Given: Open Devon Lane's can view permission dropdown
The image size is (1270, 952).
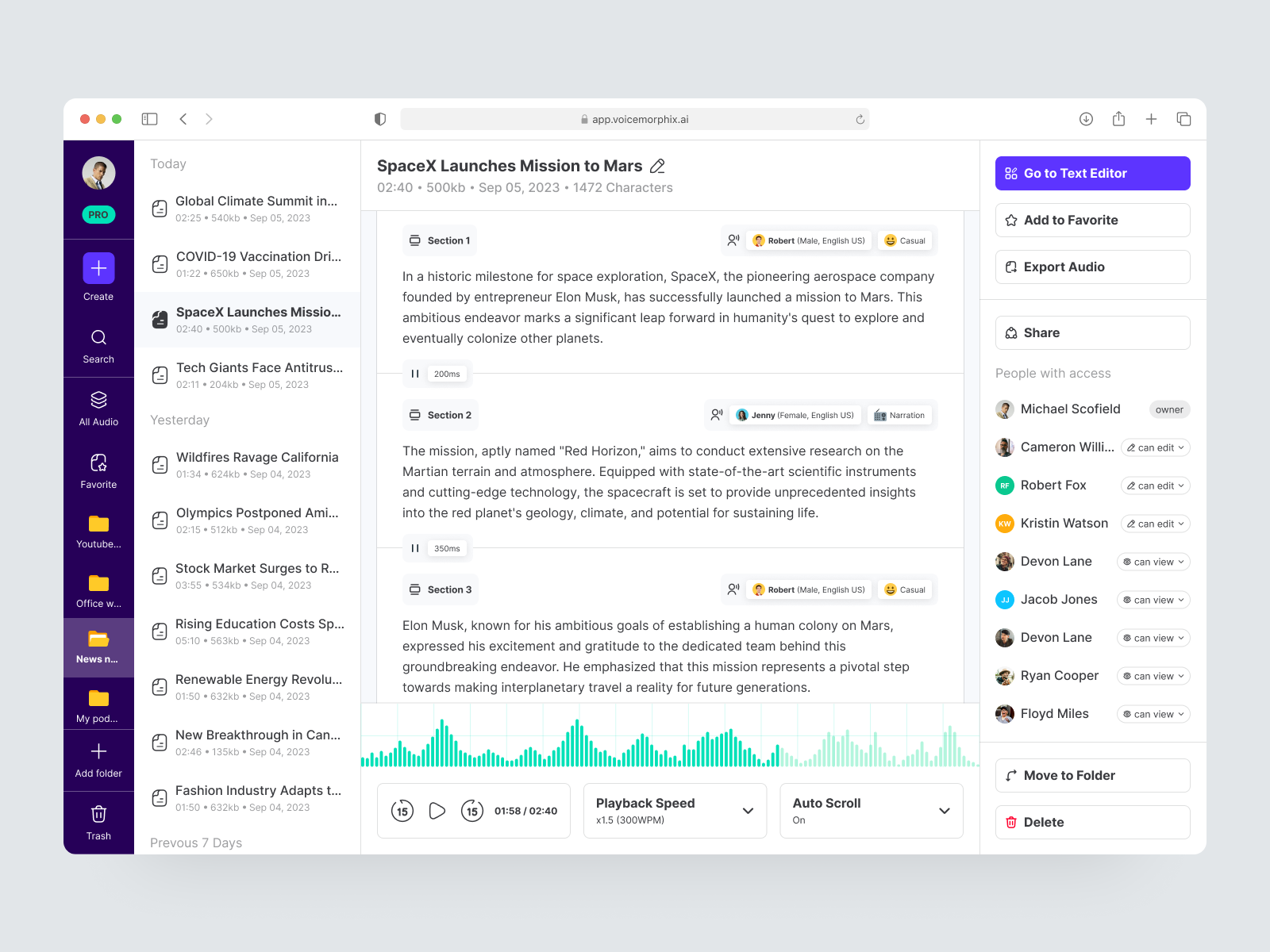Looking at the screenshot, I should [1153, 561].
